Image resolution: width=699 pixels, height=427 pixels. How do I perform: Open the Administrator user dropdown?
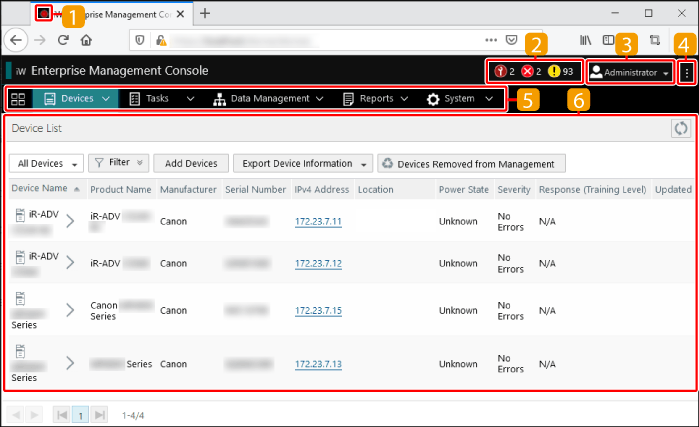coord(629,72)
